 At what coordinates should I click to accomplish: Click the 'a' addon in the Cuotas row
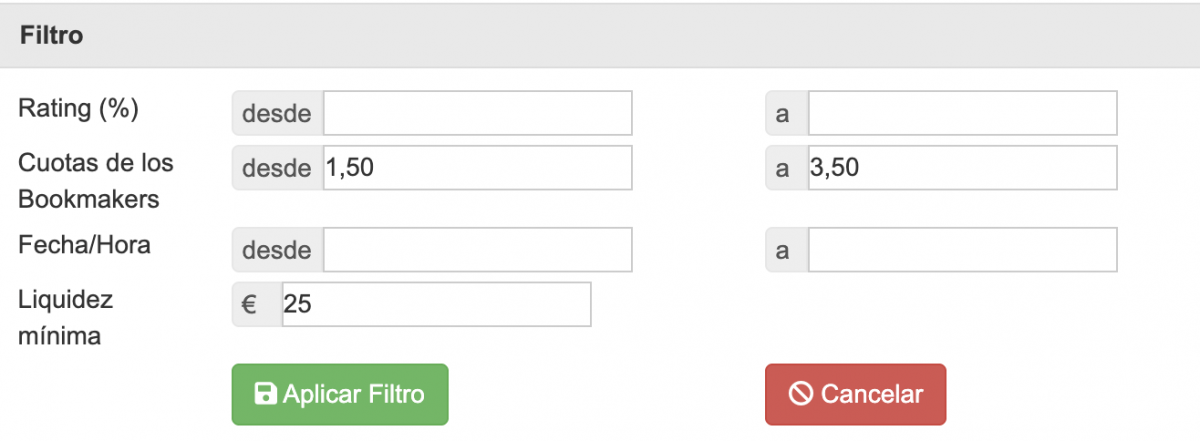coord(783,168)
